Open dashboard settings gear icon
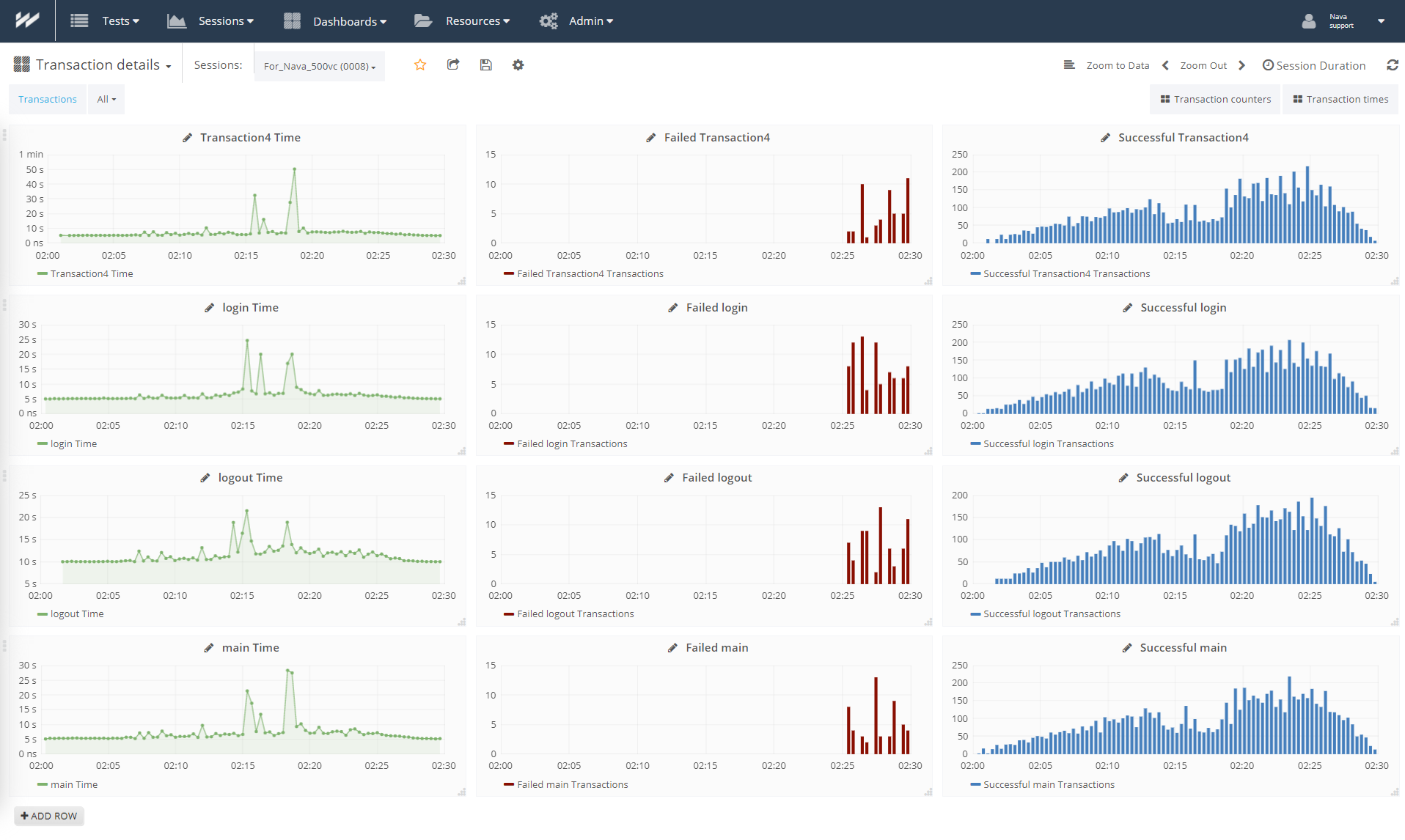 tap(518, 65)
